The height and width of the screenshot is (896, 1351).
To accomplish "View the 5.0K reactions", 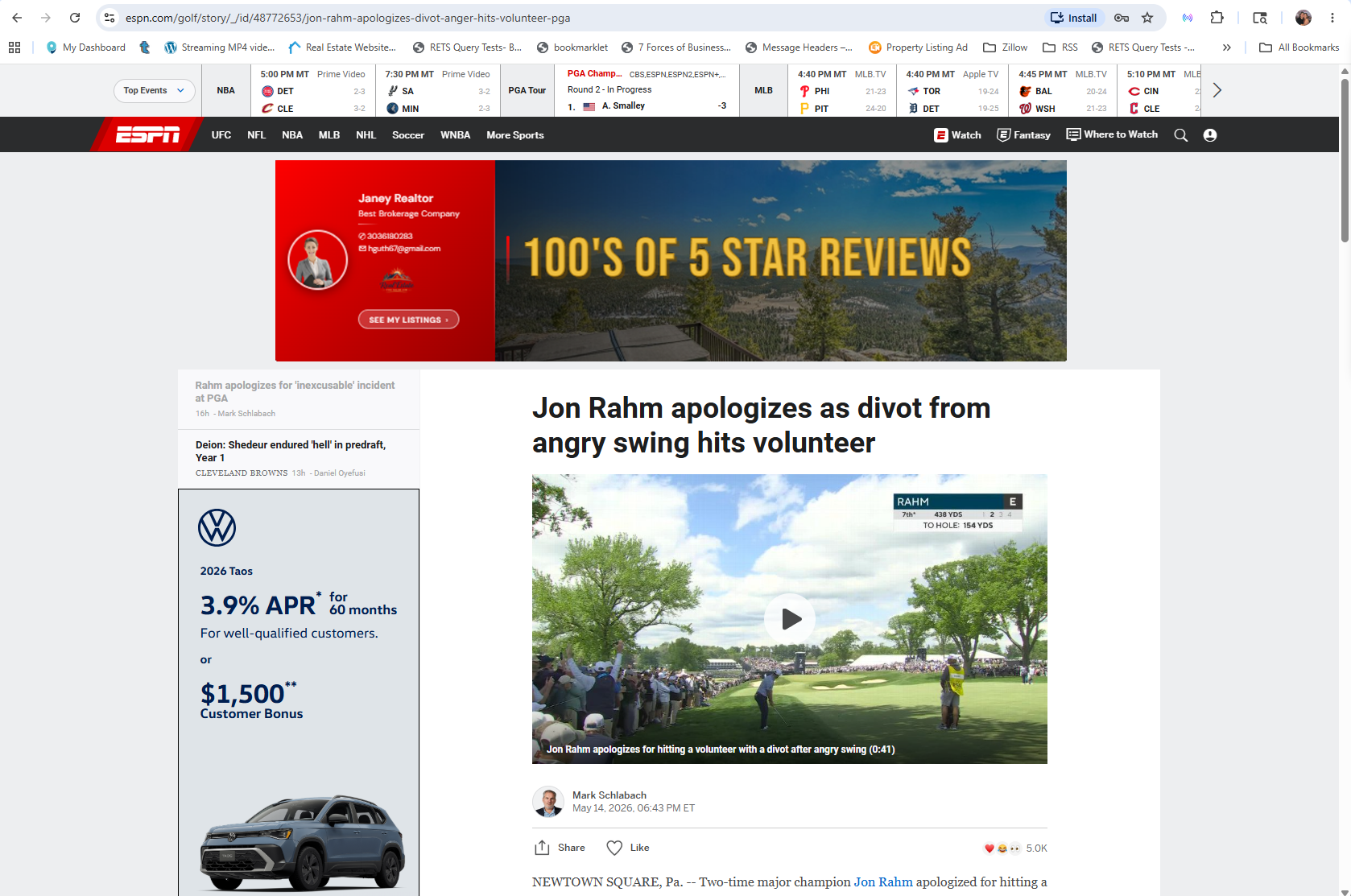I will [x=1016, y=848].
